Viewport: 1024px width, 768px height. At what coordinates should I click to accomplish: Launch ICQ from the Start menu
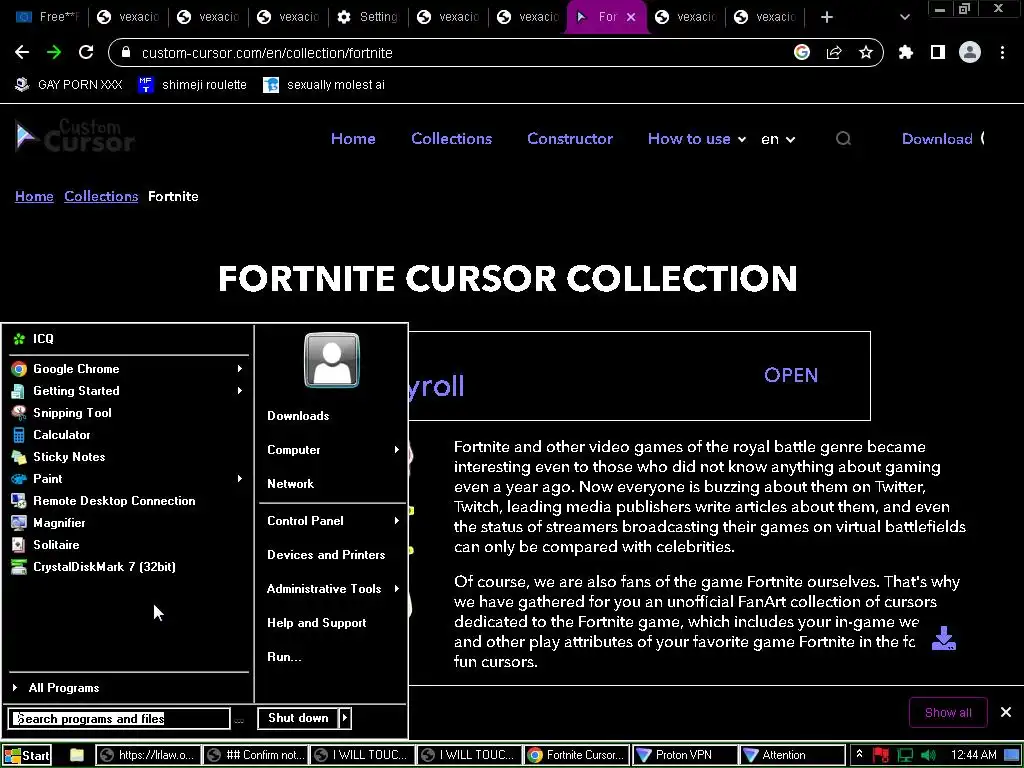point(129,338)
